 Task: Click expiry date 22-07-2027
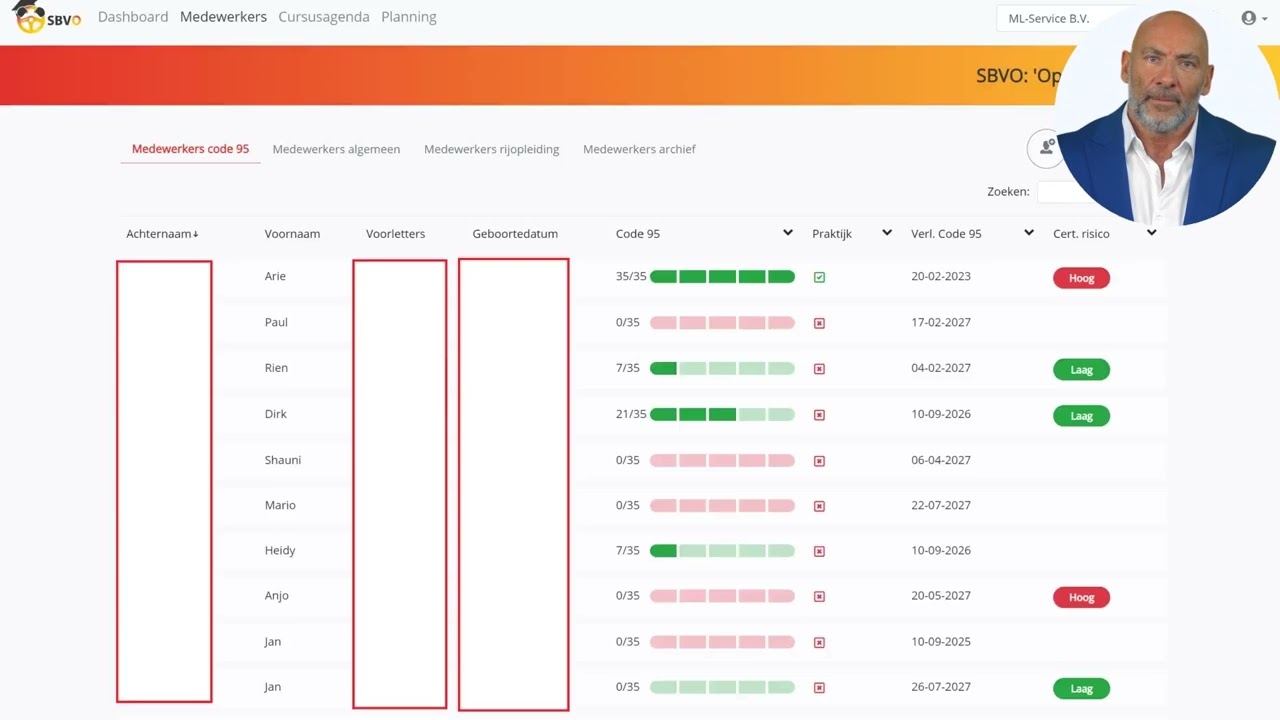(x=941, y=505)
